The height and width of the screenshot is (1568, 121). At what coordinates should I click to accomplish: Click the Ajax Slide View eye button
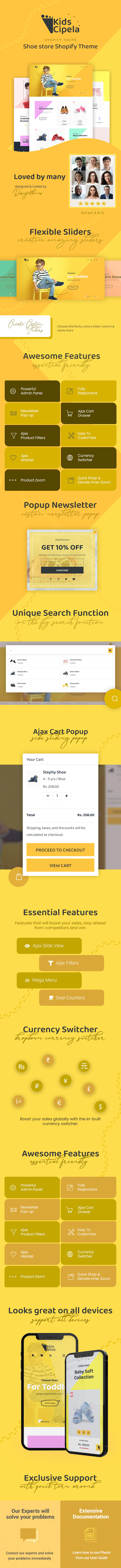(49, 945)
